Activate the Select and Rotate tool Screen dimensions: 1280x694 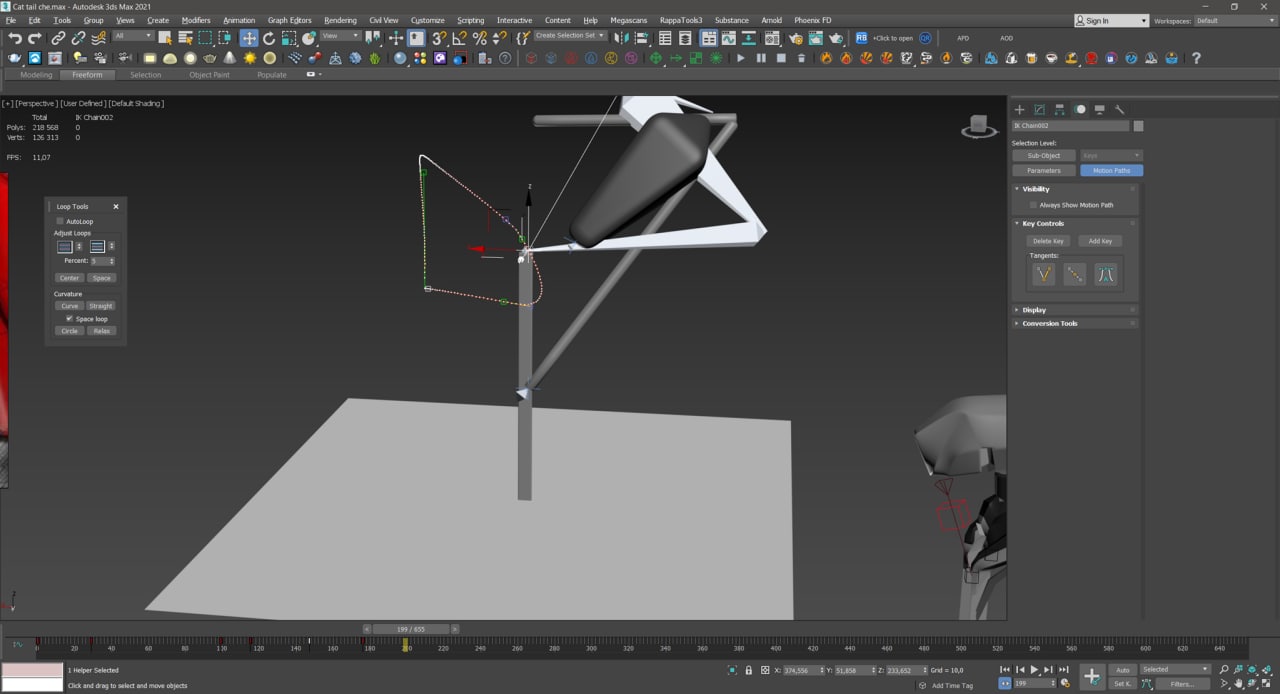[269, 38]
